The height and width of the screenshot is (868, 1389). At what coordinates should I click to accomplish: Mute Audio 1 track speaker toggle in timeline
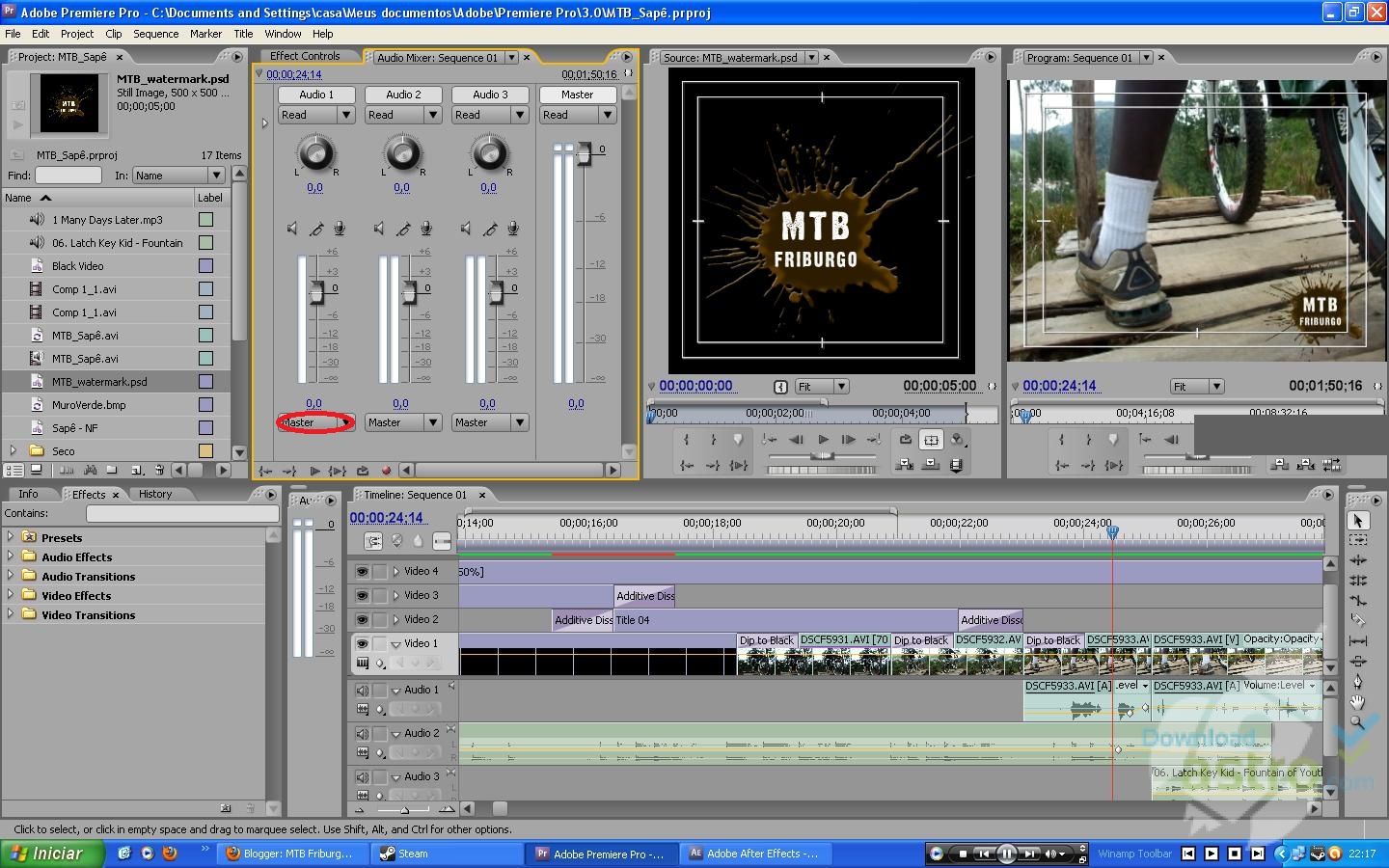(362, 690)
